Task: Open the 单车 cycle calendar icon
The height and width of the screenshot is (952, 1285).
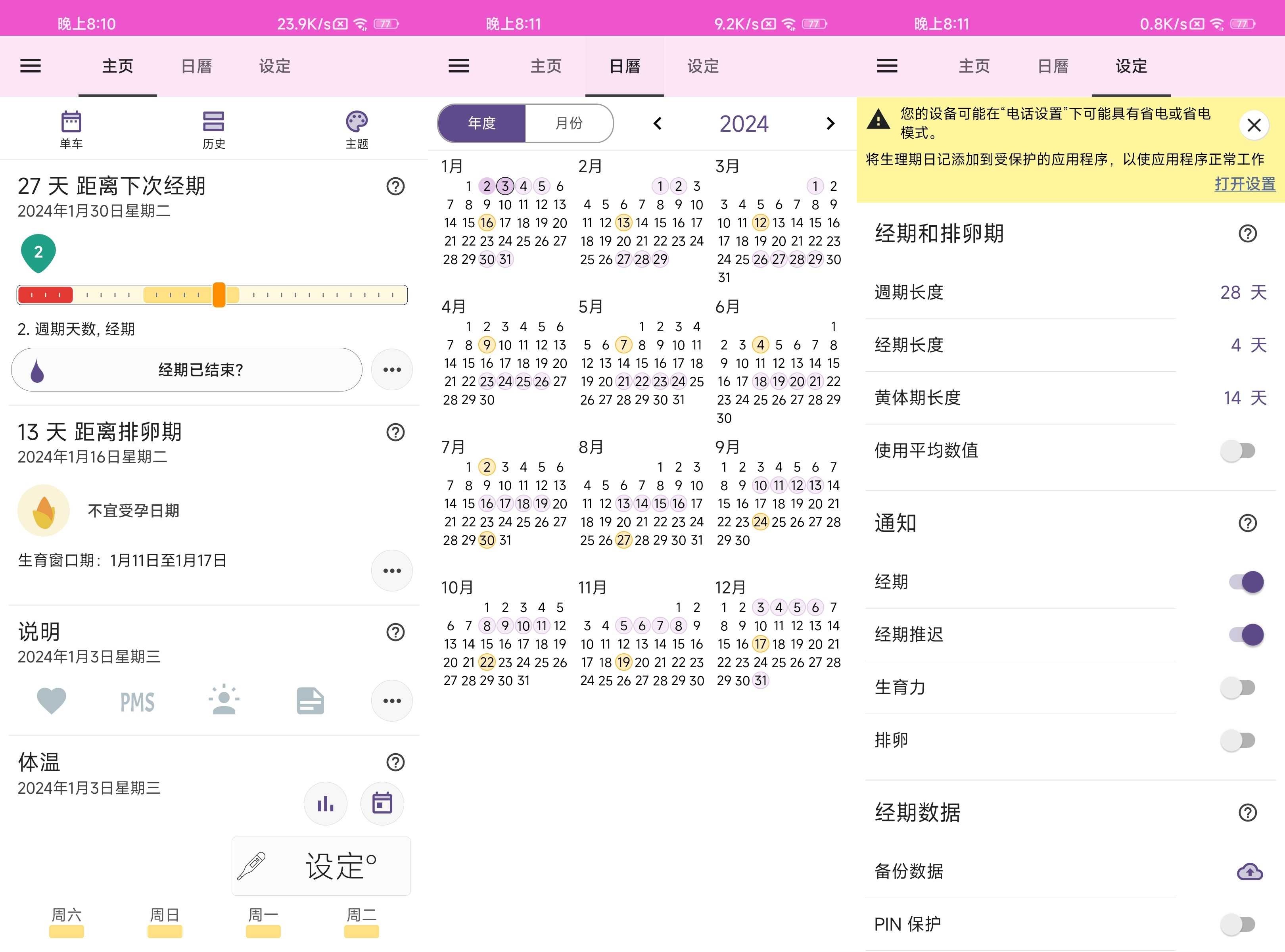Action: point(71,130)
